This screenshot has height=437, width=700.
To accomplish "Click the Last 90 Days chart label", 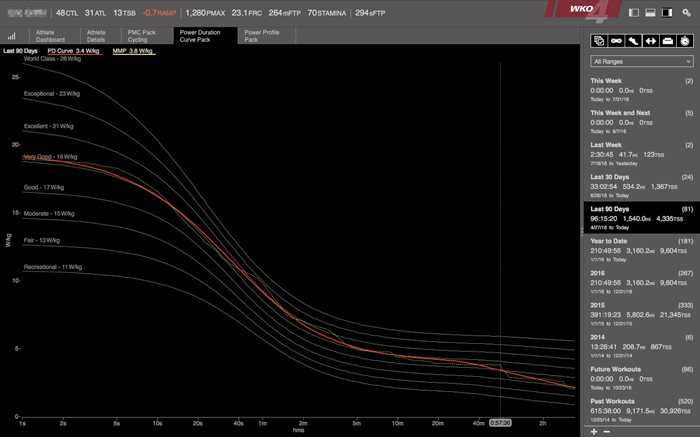I will coord(20,51).
